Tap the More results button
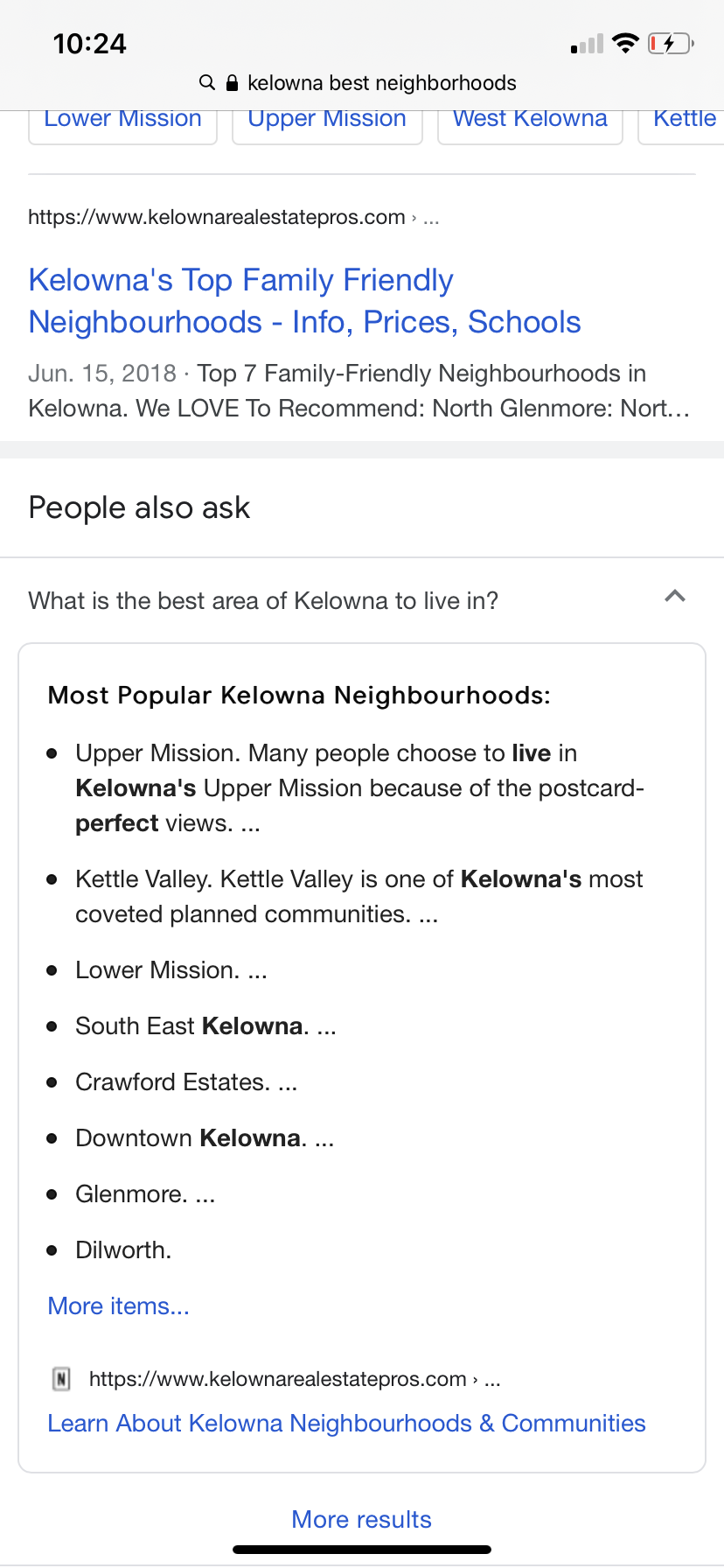The image size is (724, 1568). click(361, 1519)
